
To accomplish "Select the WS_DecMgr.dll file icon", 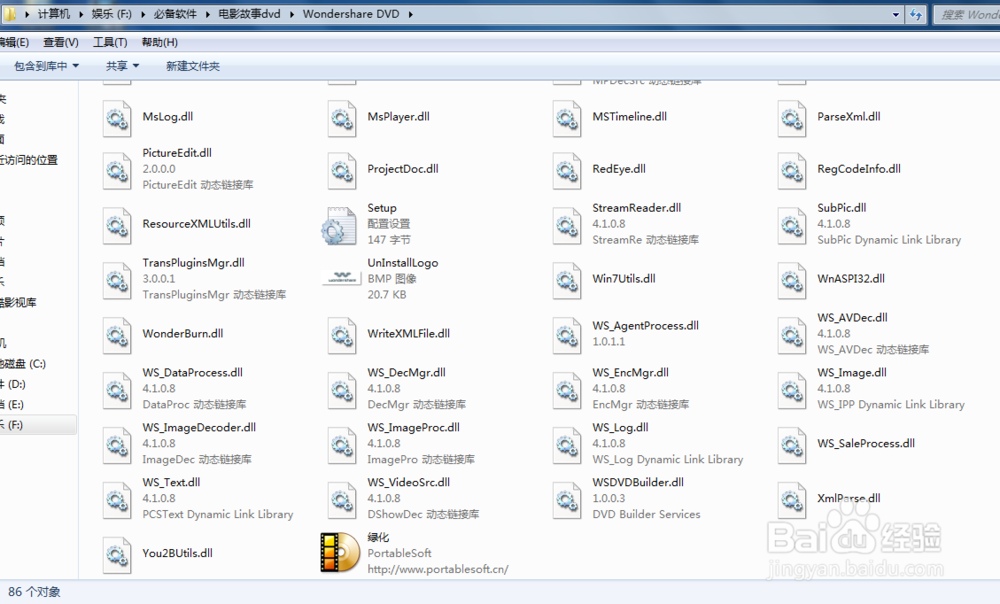I will [x=342, y=390].
